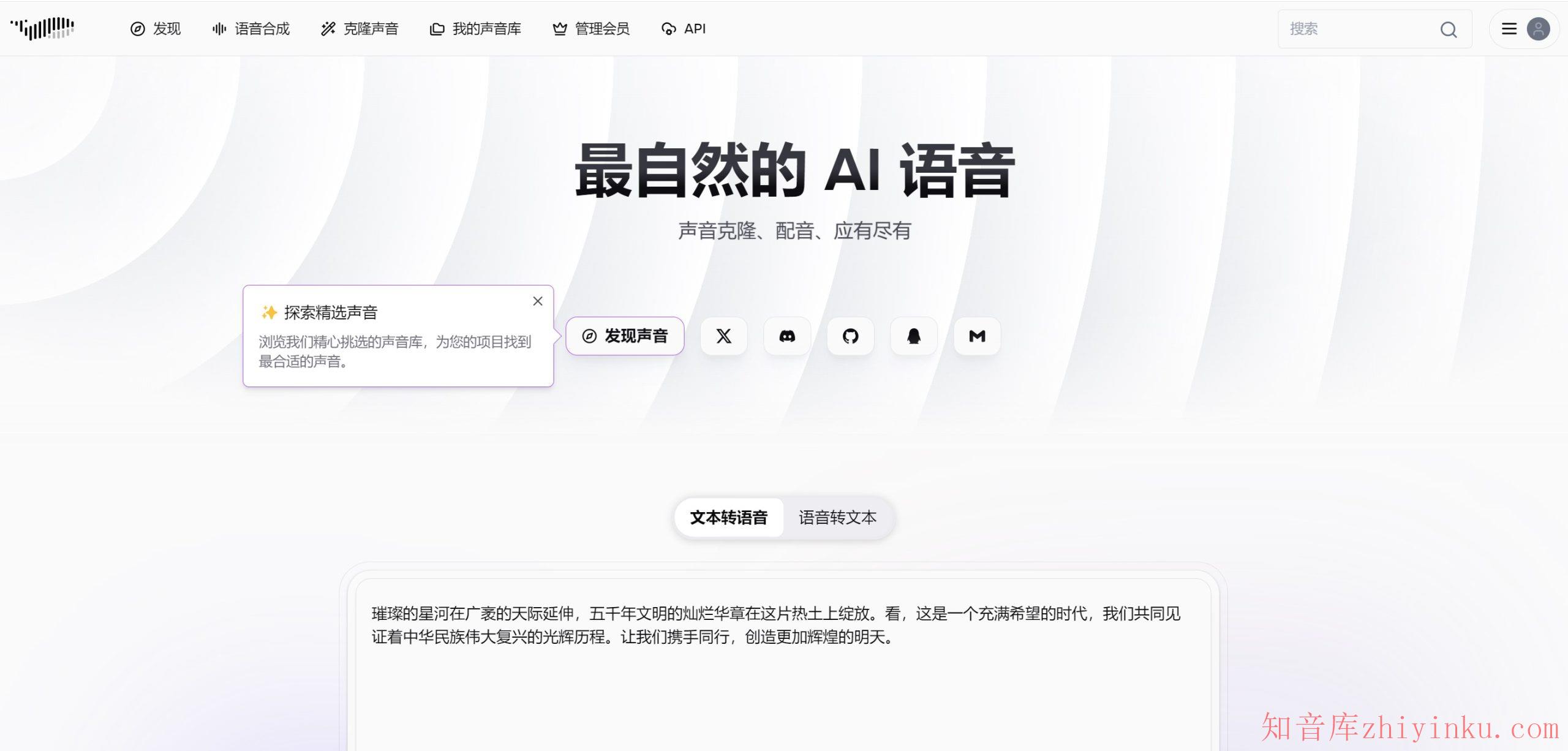This screenshot has height=751, width=1568.
Task: Open 克隆声音 navigation item
Action: (360, 29)
